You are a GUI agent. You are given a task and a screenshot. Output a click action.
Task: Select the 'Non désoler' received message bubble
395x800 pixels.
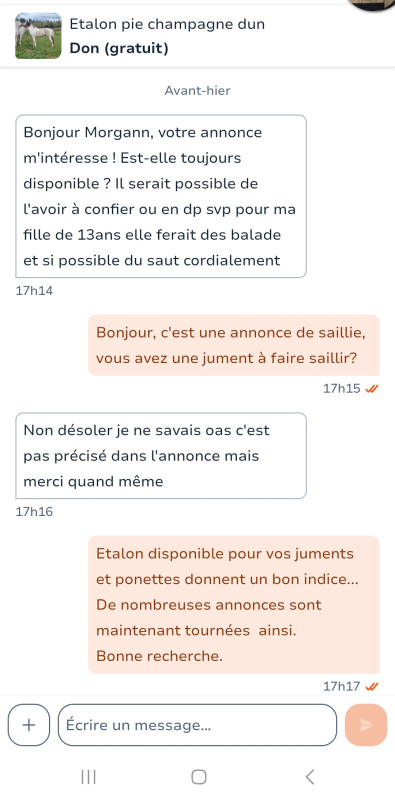(x=161, y=456)
